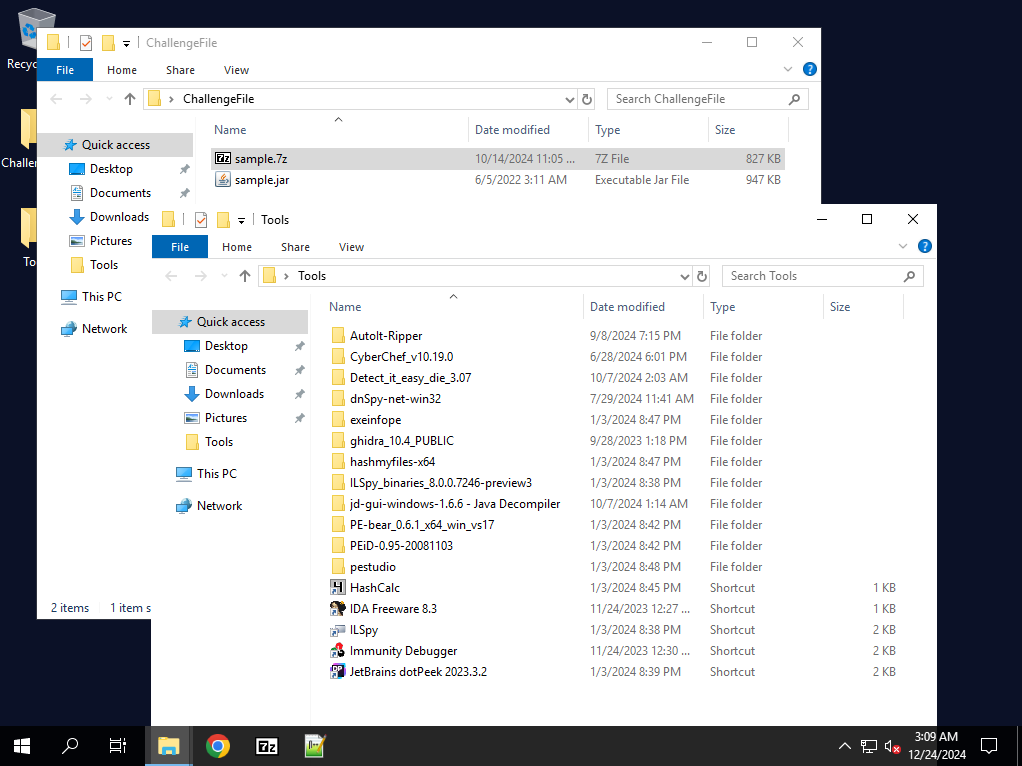Sort Tools files by Date modified column
The image size is (1022, 766).
click(627, 307)
